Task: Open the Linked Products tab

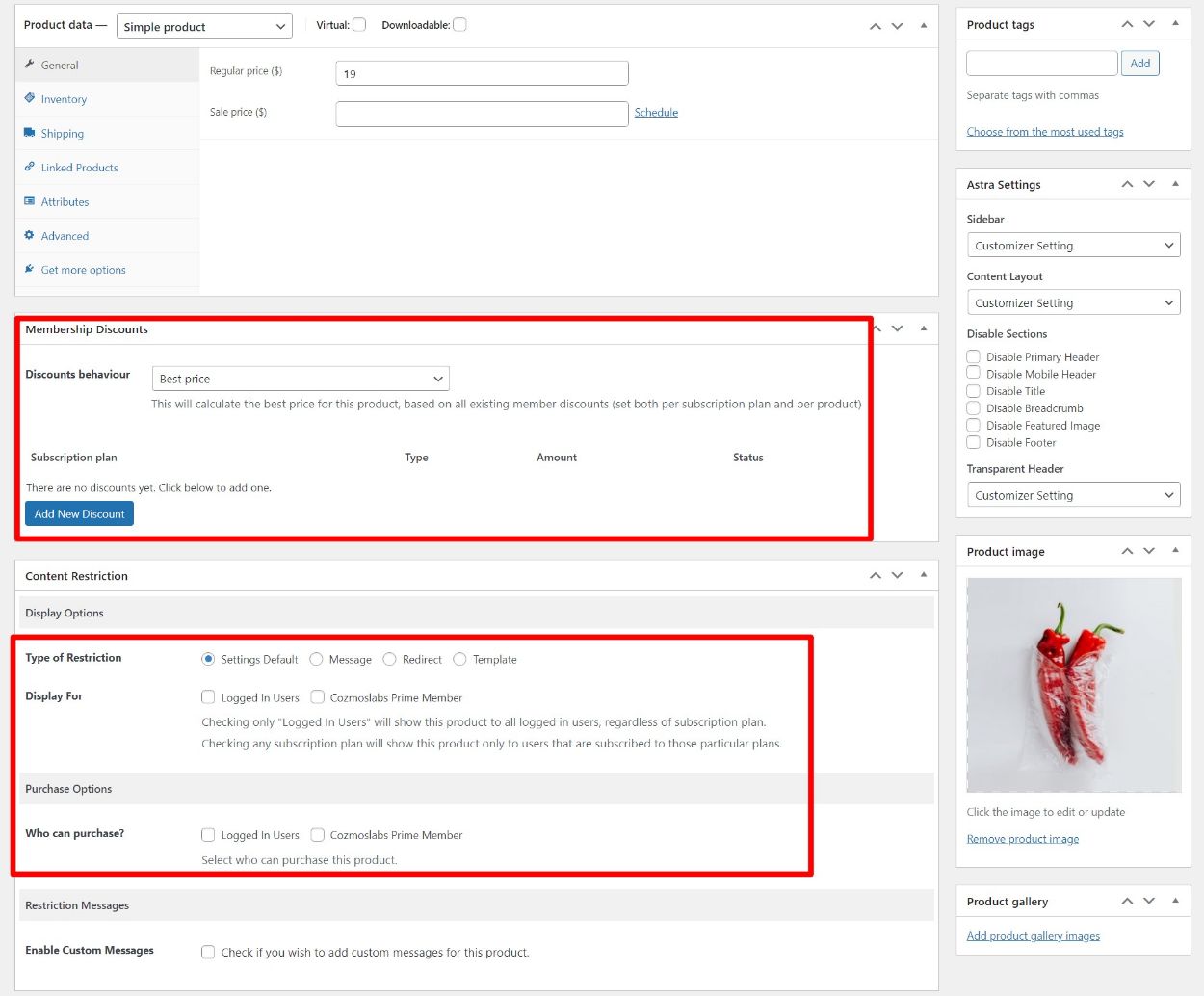Action: pyautogui.click(x=107, y=168)
